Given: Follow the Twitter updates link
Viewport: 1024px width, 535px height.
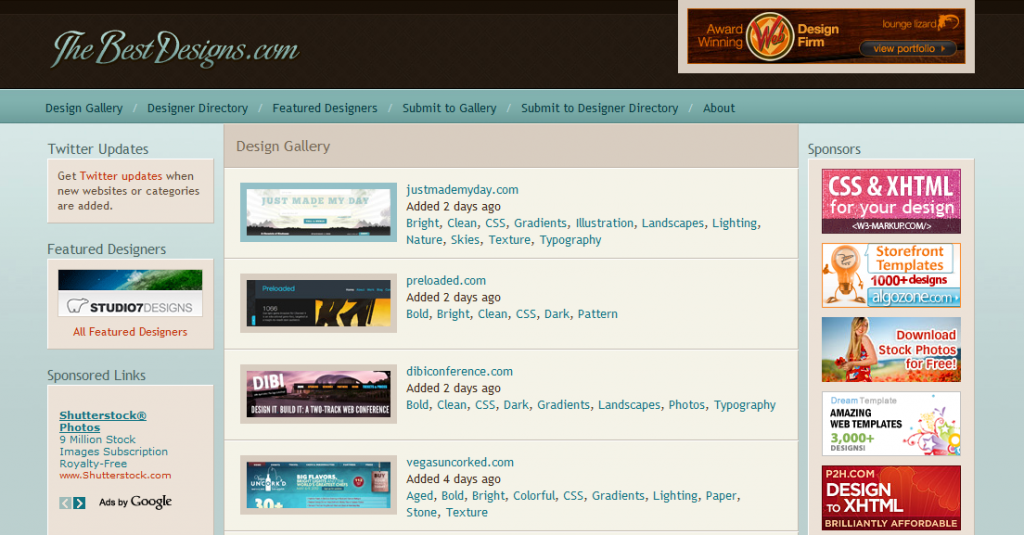Looking at the screenshot, I should tap(121, 176).
